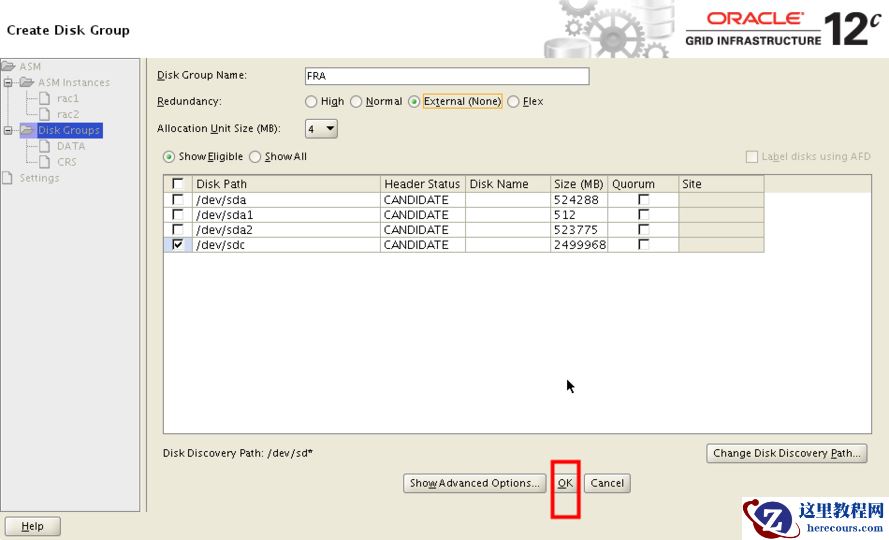Select ASM Instances in the tree
889x540 pixels.
[x=74, y=83]
